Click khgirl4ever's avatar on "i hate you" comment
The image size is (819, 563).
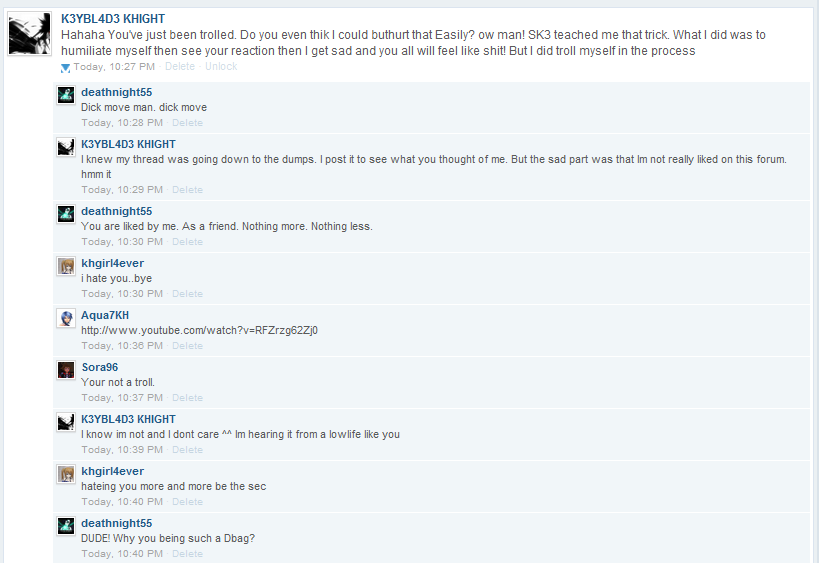tap(66, 266)
